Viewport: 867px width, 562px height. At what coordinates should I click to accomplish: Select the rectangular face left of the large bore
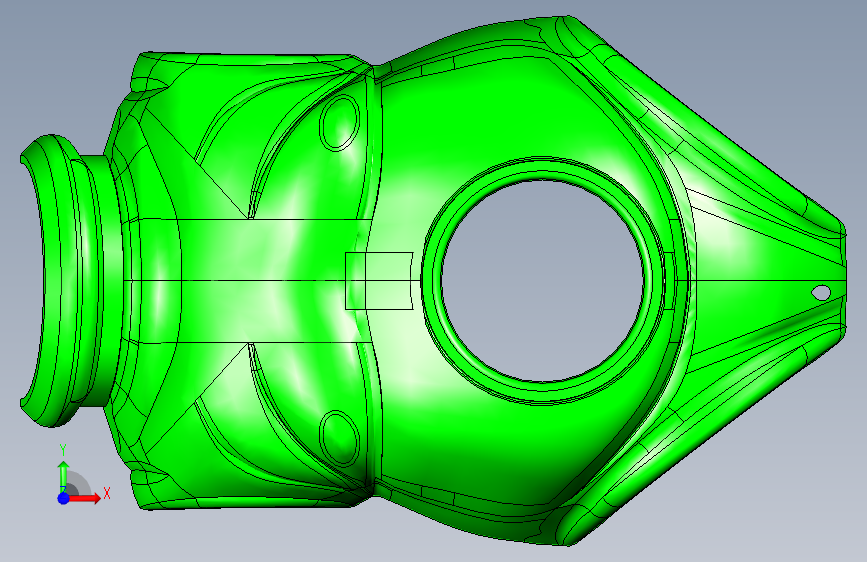tap(379, 281)
